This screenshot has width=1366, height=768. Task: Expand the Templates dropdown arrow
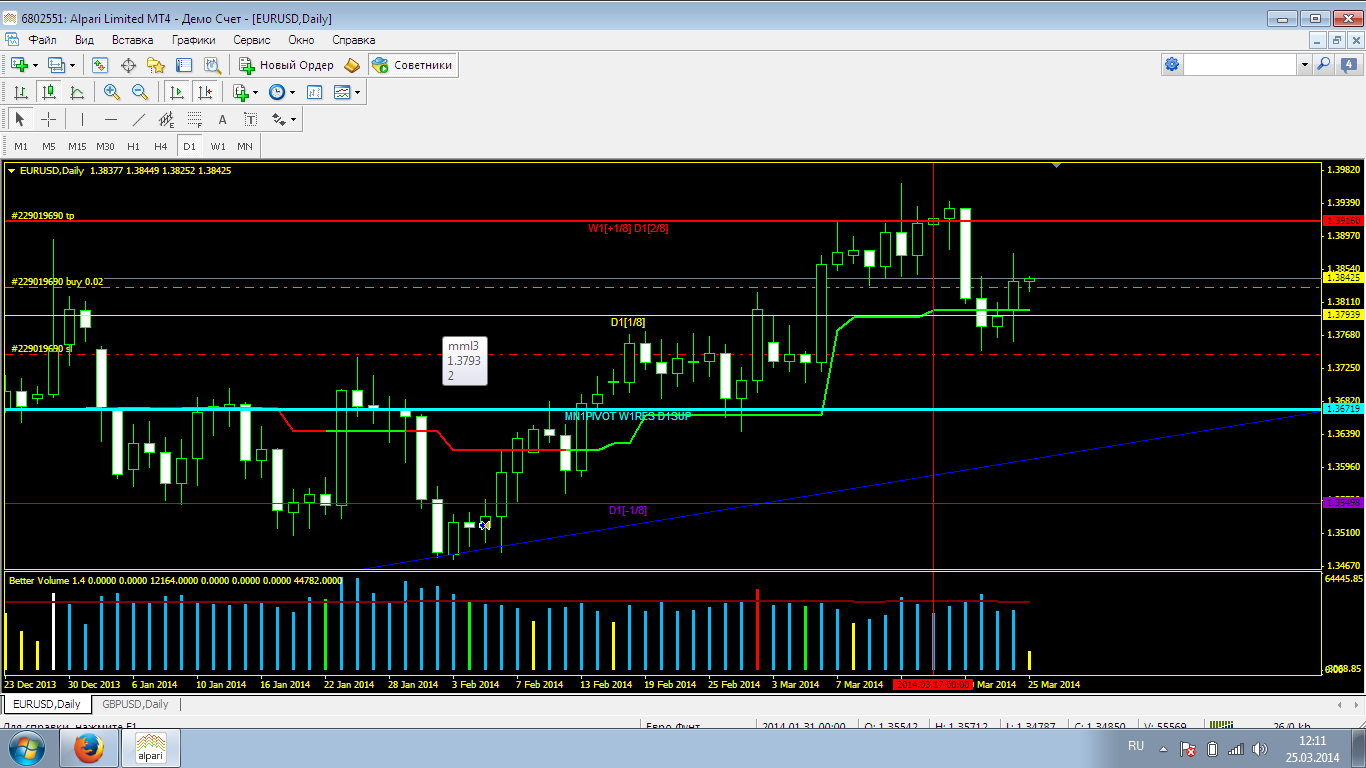357,92
